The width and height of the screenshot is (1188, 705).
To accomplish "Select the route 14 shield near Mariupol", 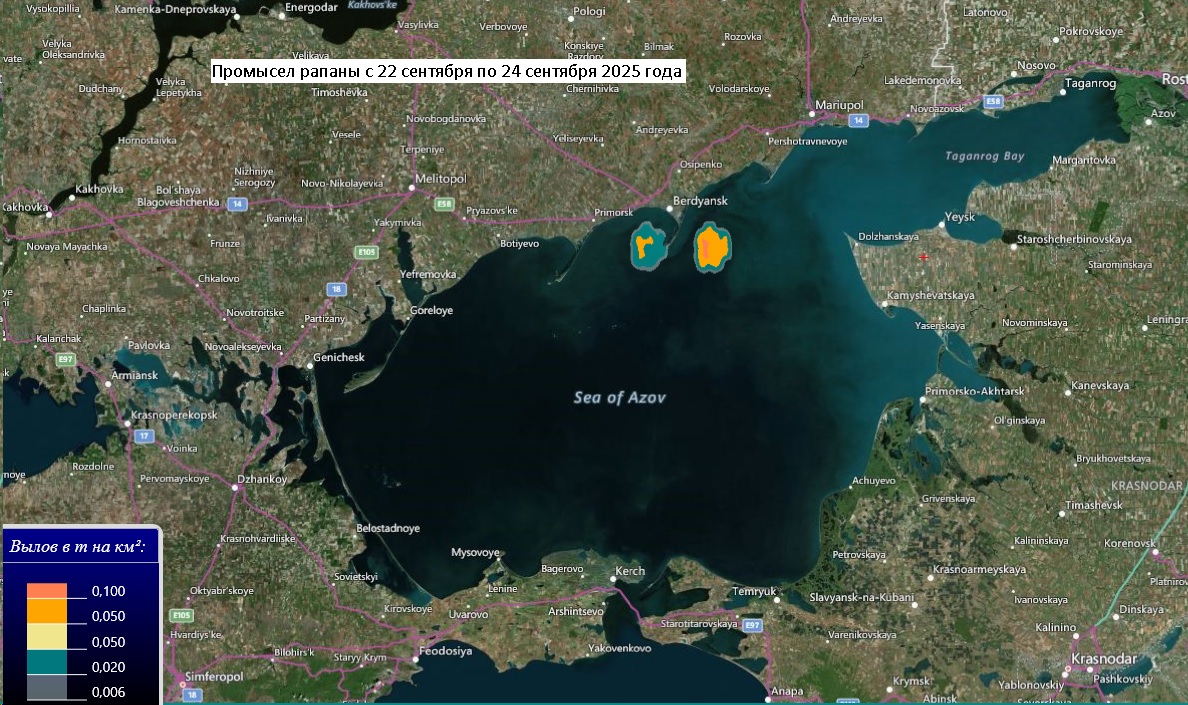I will (858, 120).
